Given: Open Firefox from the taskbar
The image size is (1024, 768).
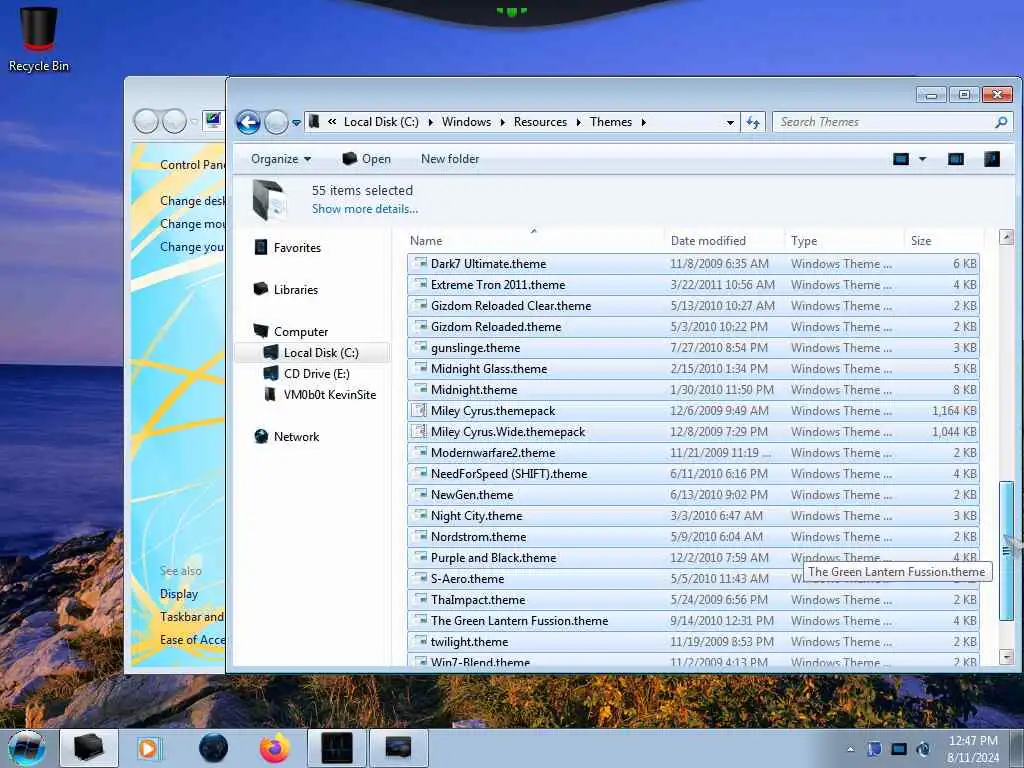Looking at the screenshot, I should click(275, 748).
